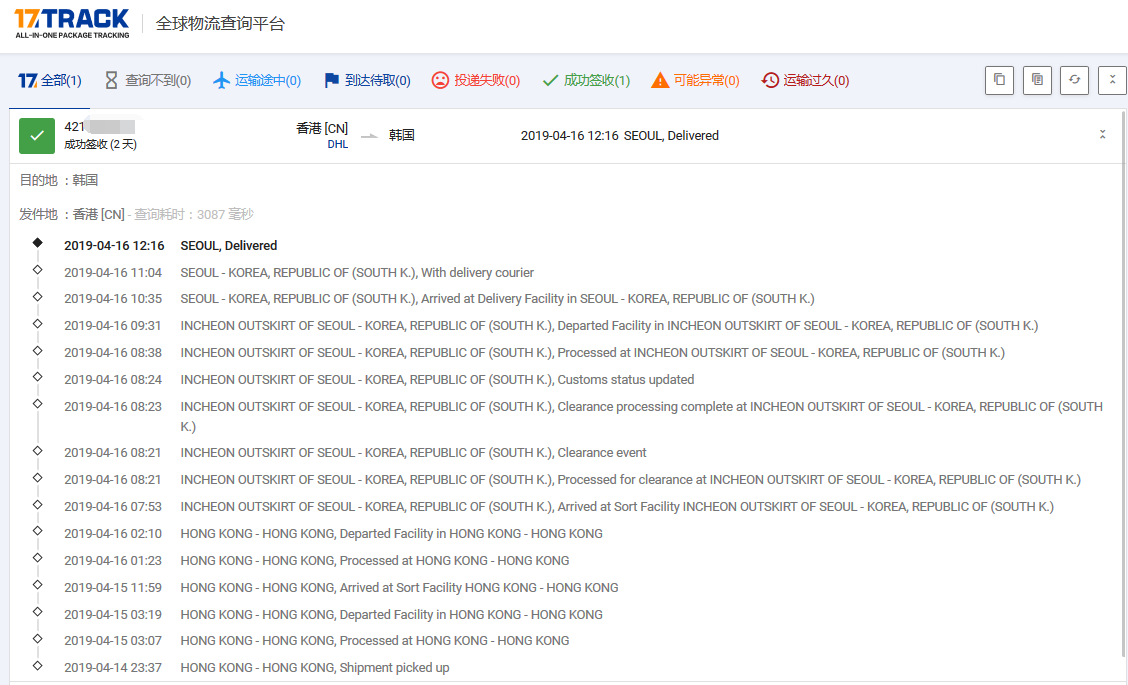Open the 运输过久(0) expired filter
This screenshot has height=685, width=1128.
[x=805, y=81]
